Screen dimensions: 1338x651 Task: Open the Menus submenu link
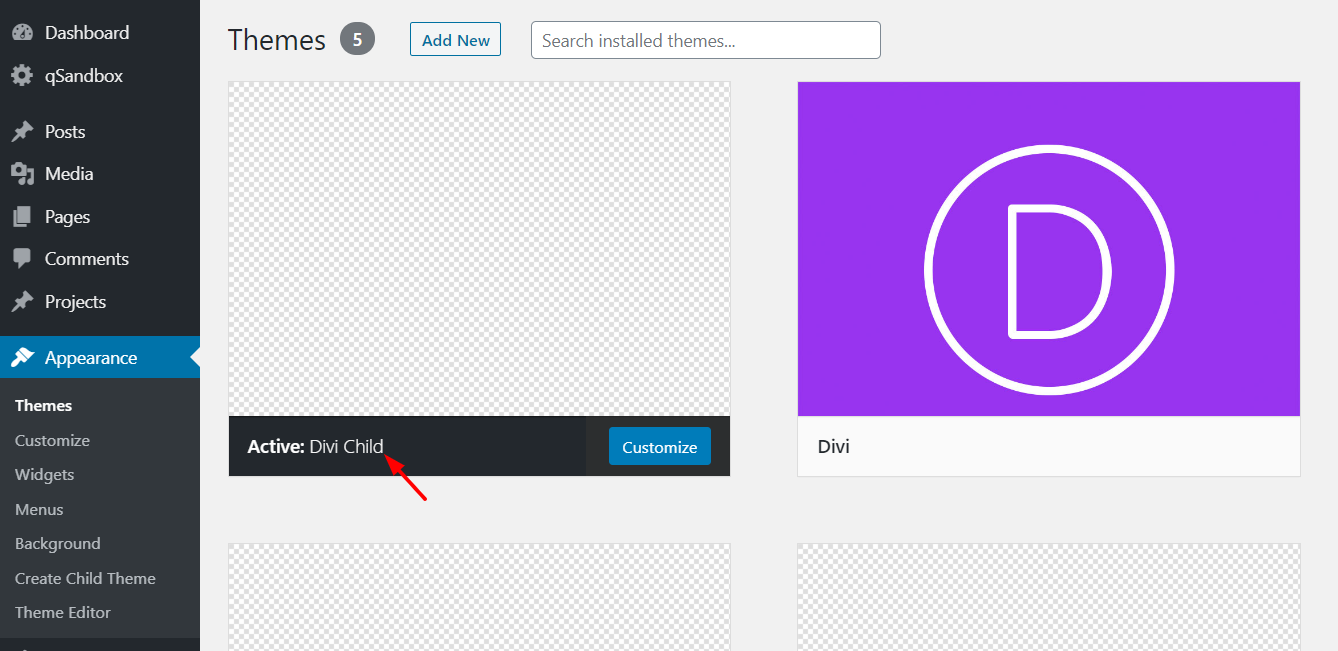39,509
